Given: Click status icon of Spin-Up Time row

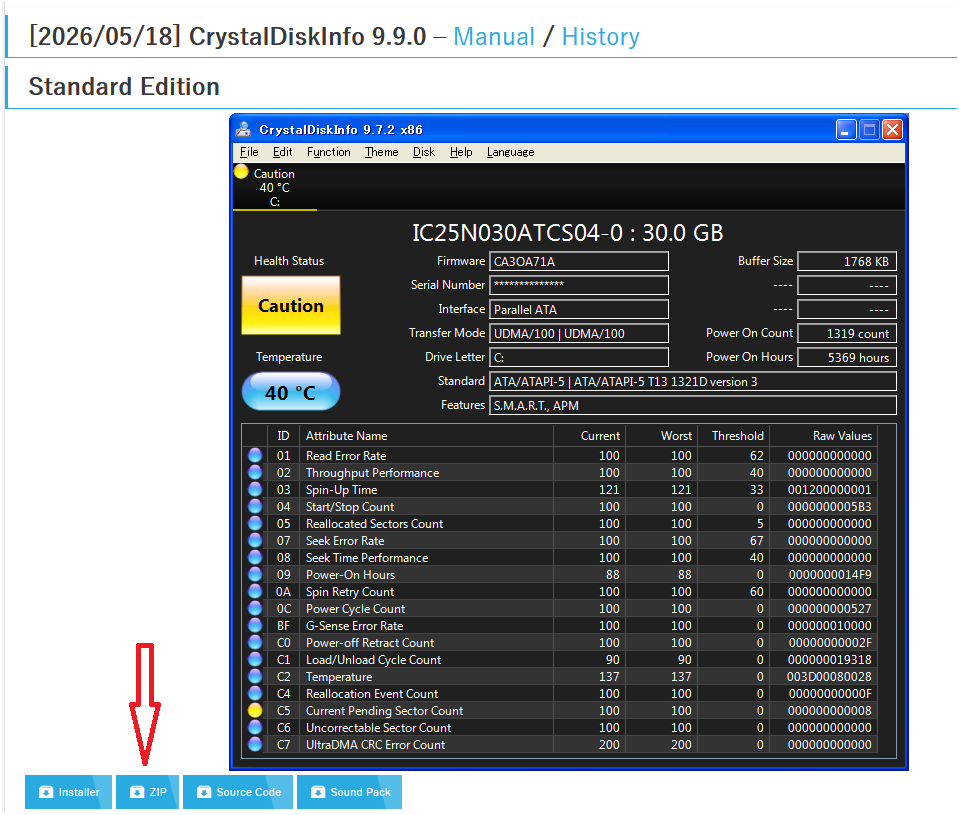Looking at the screenshot, I should tap(255, 490).
